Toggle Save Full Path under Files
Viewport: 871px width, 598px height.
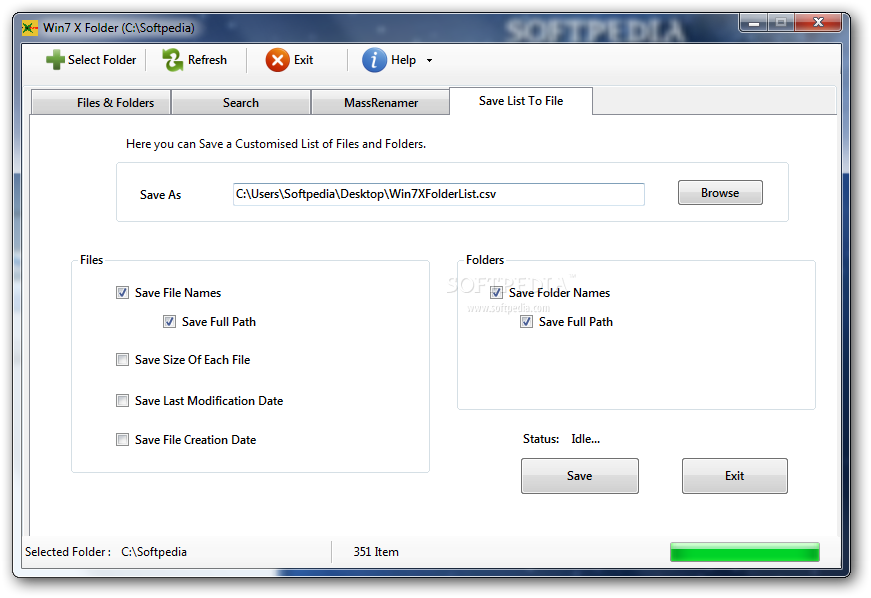click(169, 321)
